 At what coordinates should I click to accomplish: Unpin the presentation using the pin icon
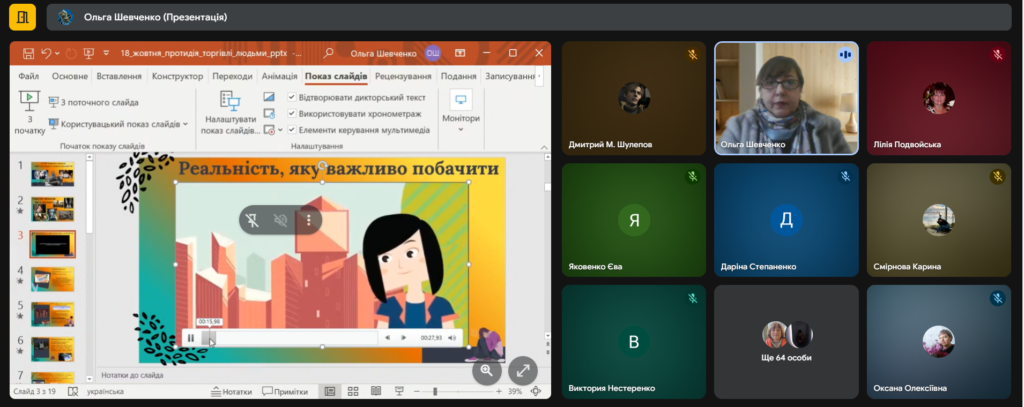click(254, 220)
